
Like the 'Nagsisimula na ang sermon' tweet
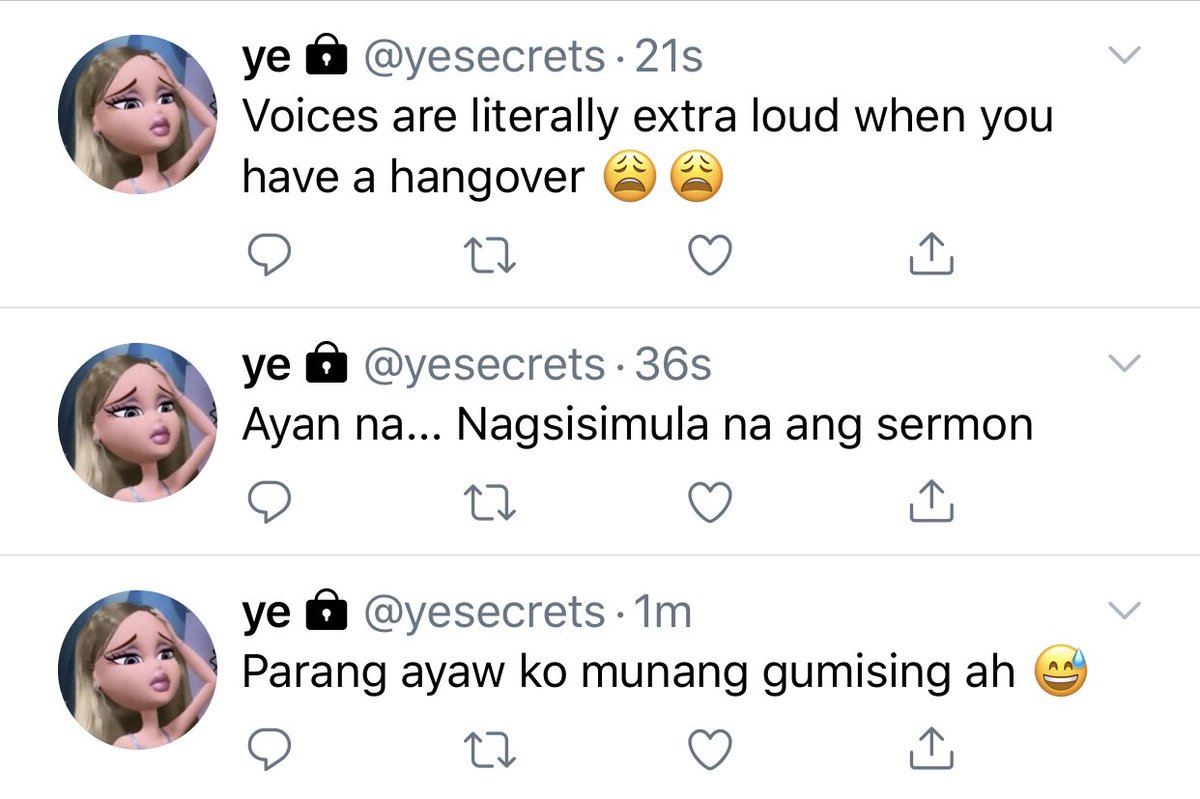click(x=711, y=503)
